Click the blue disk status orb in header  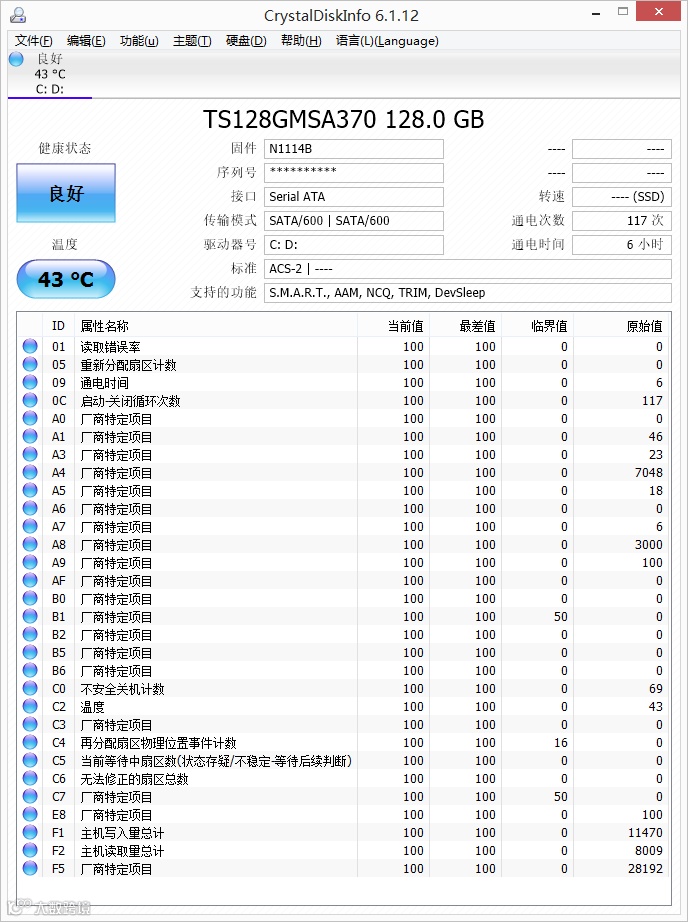pyautogui.click(x=16, y=59)
